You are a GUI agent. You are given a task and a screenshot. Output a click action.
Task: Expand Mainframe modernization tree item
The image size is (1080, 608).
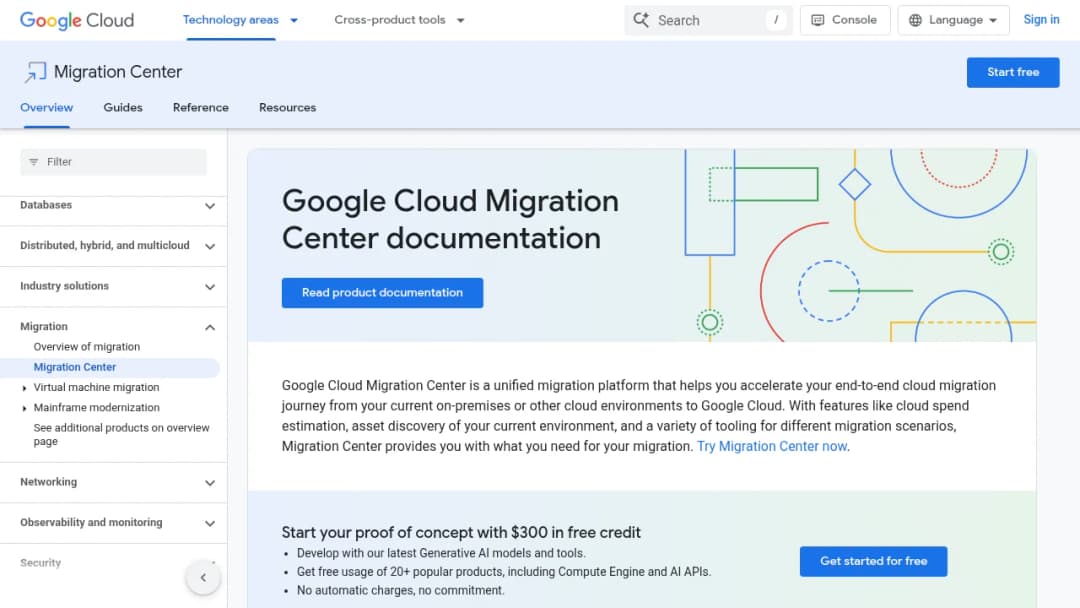(x=25, y=408)
